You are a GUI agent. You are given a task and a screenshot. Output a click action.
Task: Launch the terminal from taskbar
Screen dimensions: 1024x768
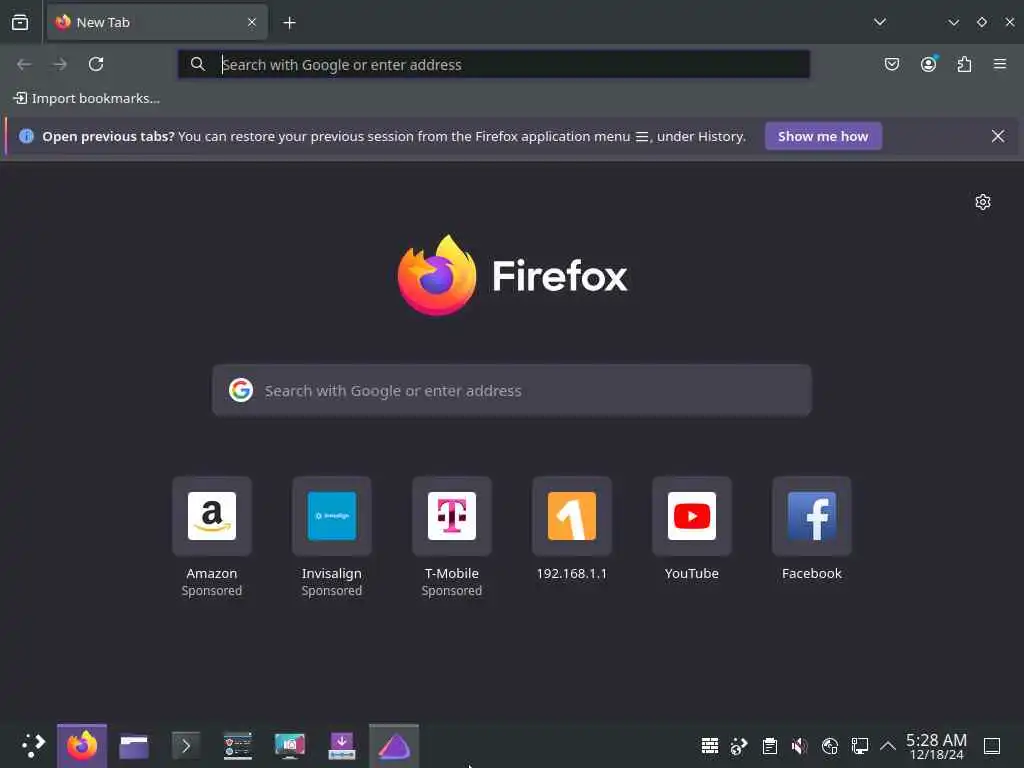(x=185, y=746)
